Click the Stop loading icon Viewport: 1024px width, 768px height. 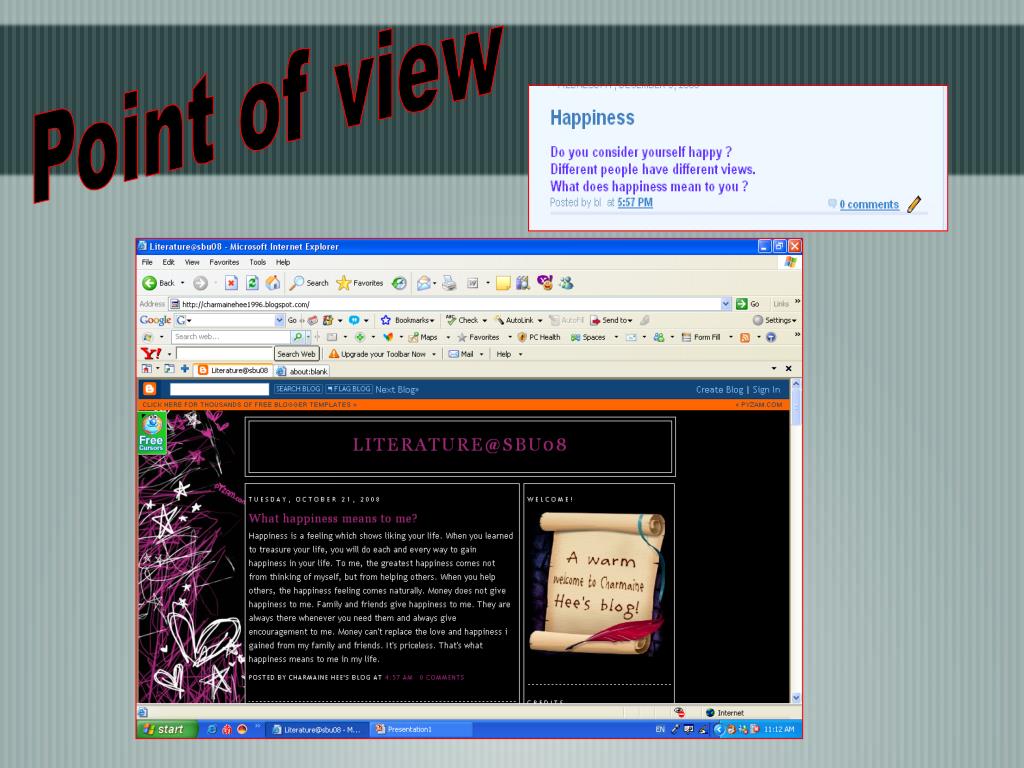pos(231,283)
